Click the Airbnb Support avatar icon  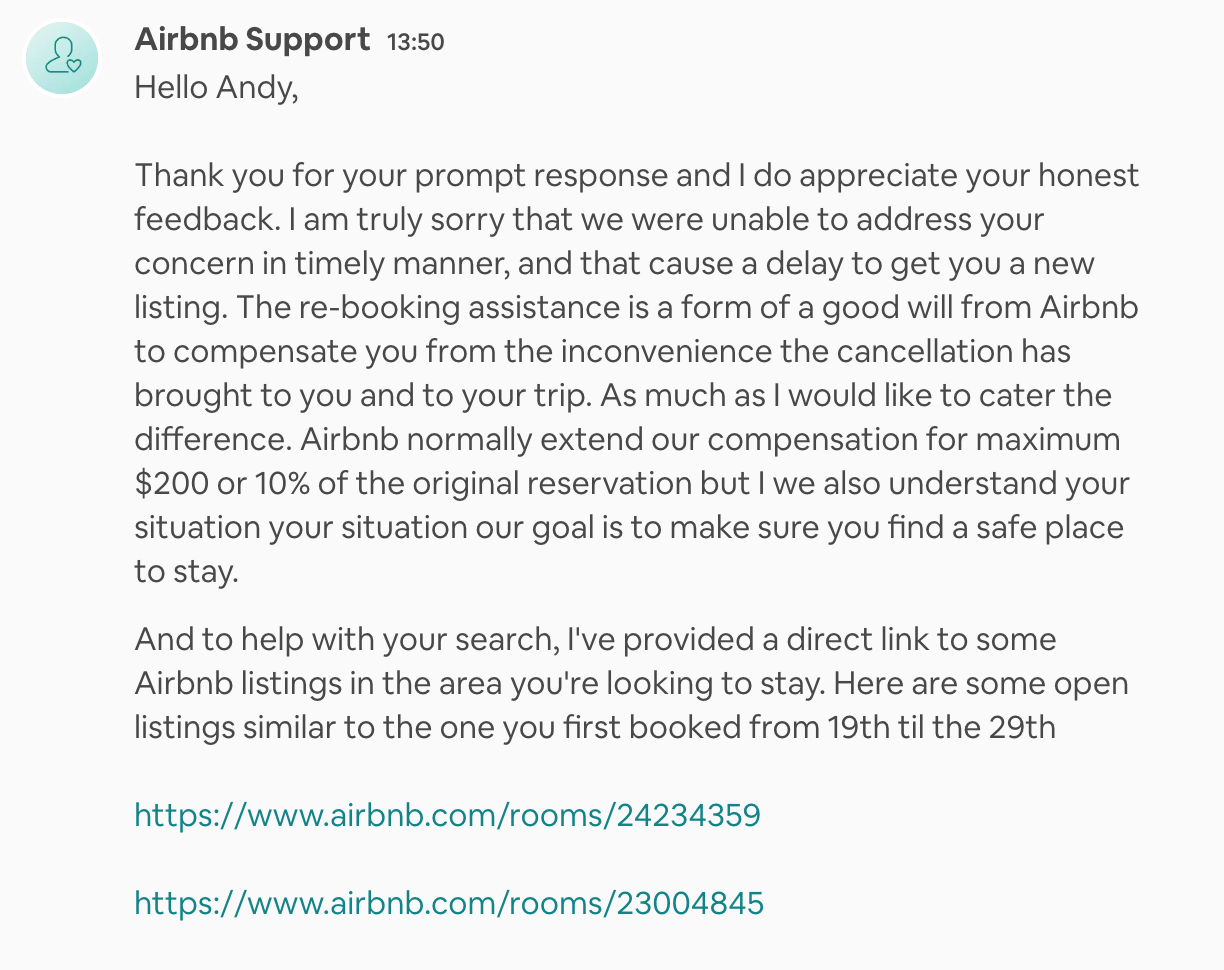point(62,58)
